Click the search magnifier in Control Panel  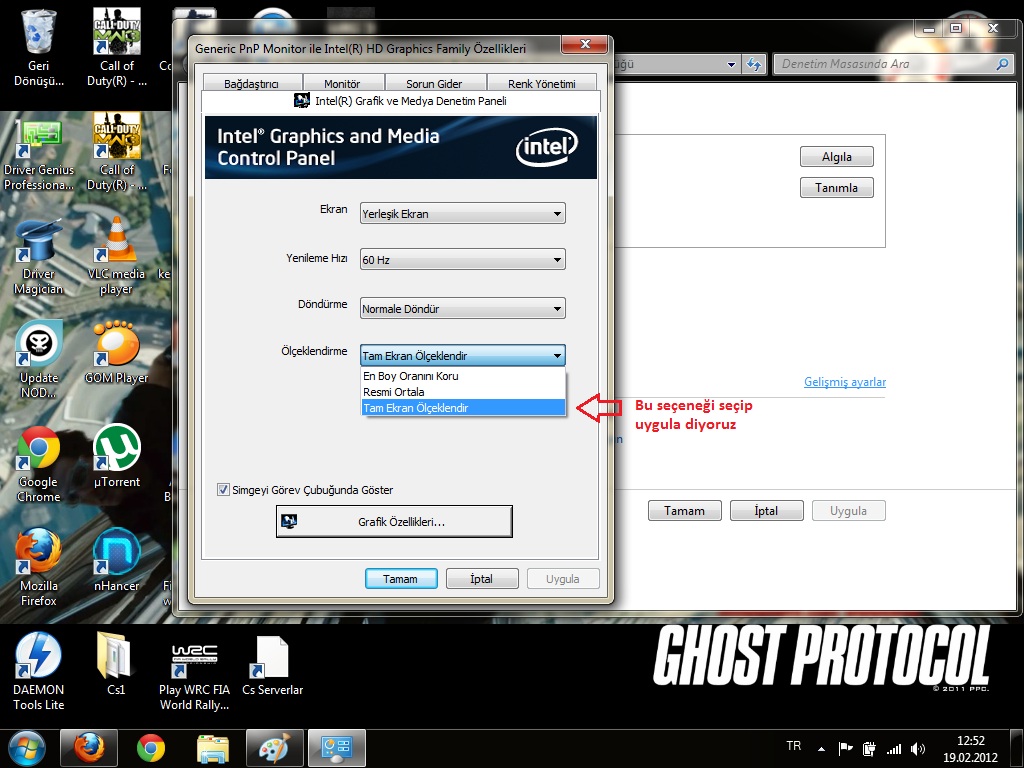(x=1002, y=64)
